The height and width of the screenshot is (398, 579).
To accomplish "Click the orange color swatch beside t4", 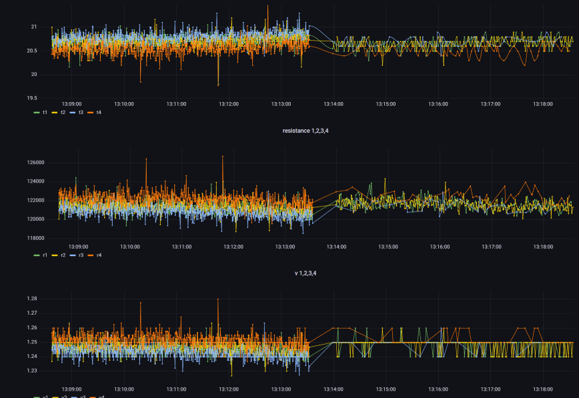I will 90,112.
